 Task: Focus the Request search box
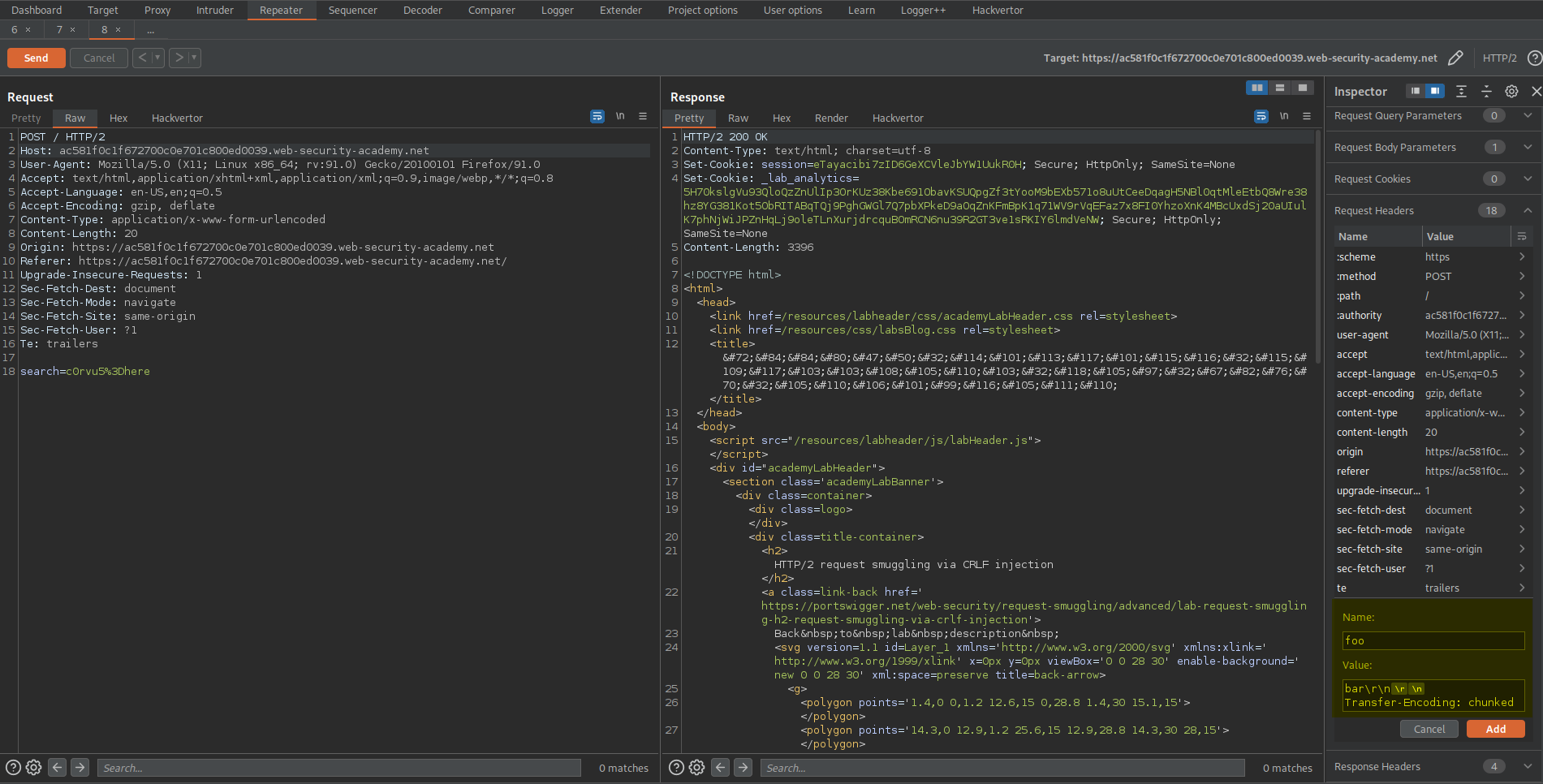point(339,768)
